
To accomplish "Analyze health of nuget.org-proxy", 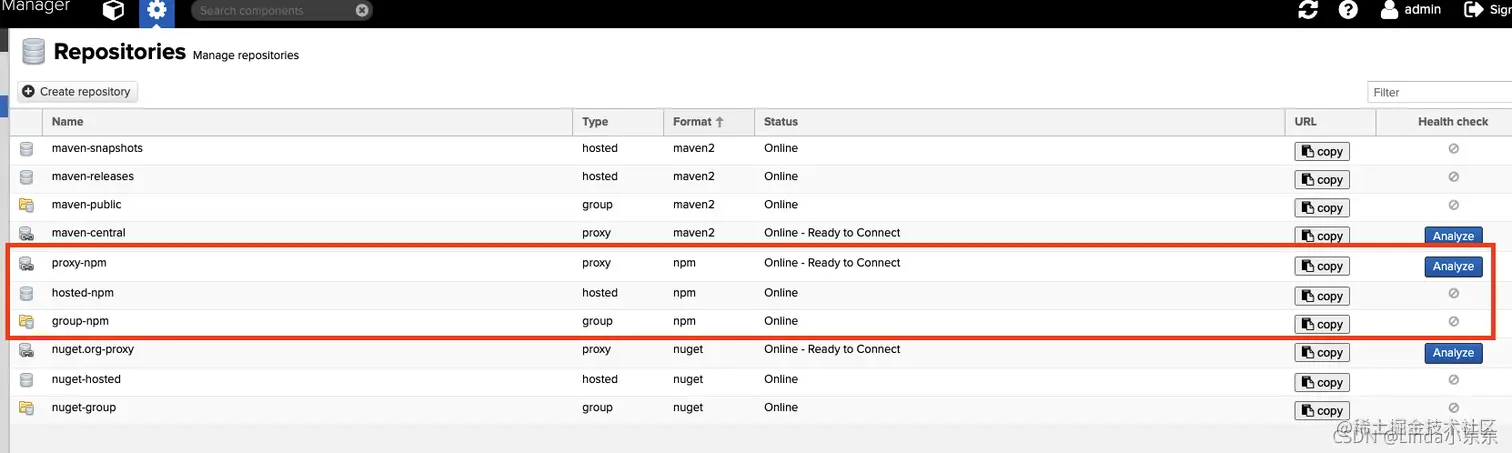I will [x=1453, y=353].
